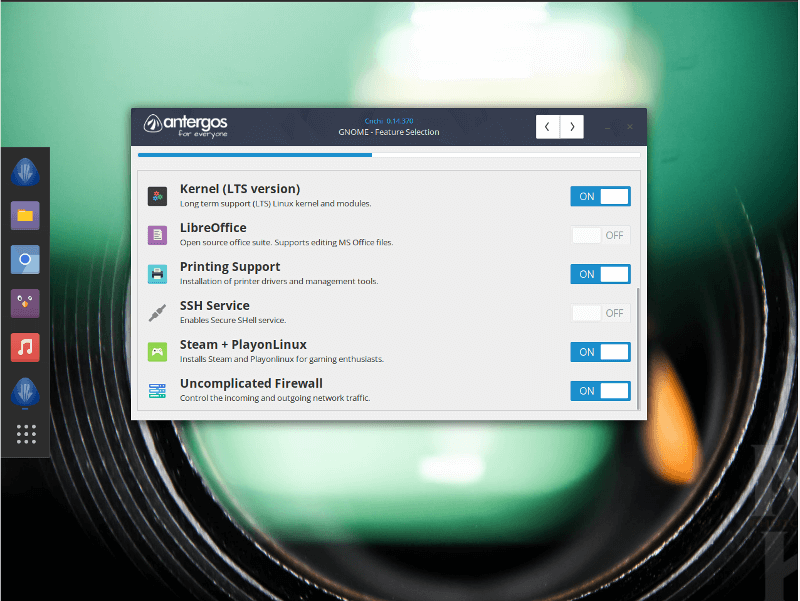
Task: Click the Steam + PlayonLinux gamepad icon
Action: (x=157, y=350)
